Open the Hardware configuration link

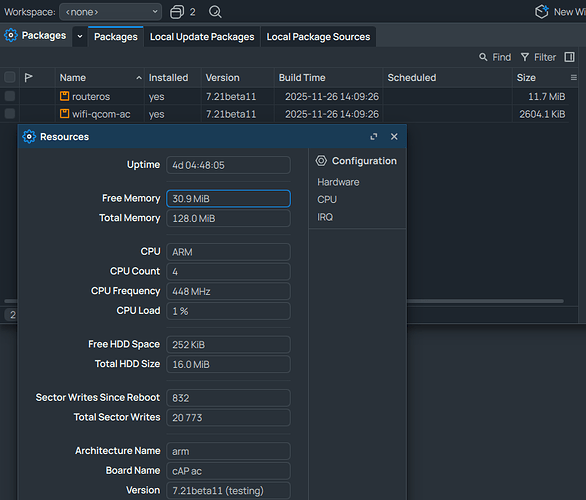(x=338, y=182)
